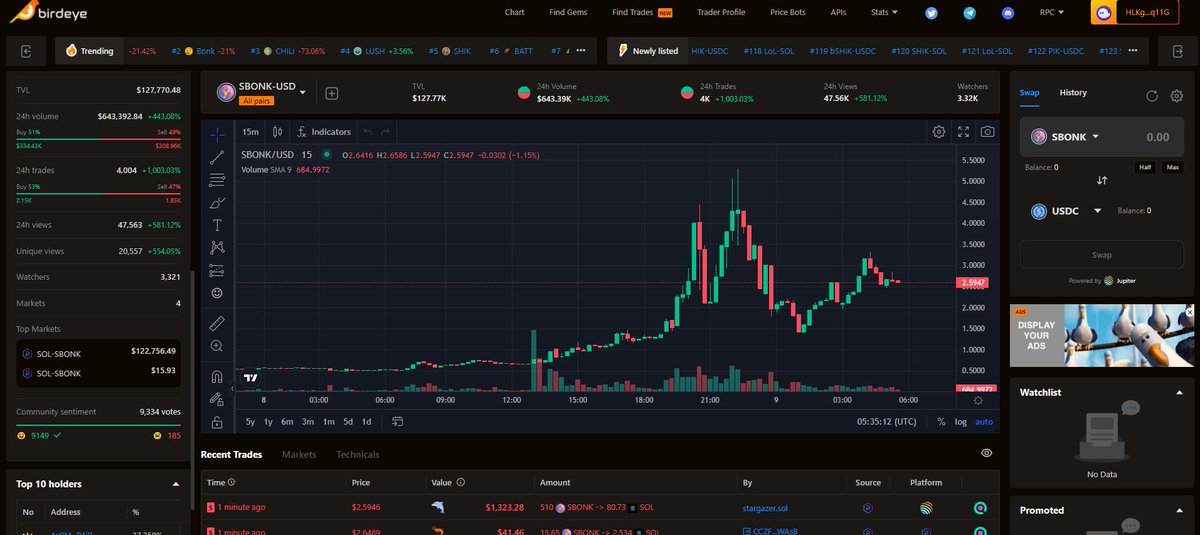The height and width of the screenshot is (535, 1200).
Task: Open the Stats menu dropdown
Action: [x=884, y=12]
